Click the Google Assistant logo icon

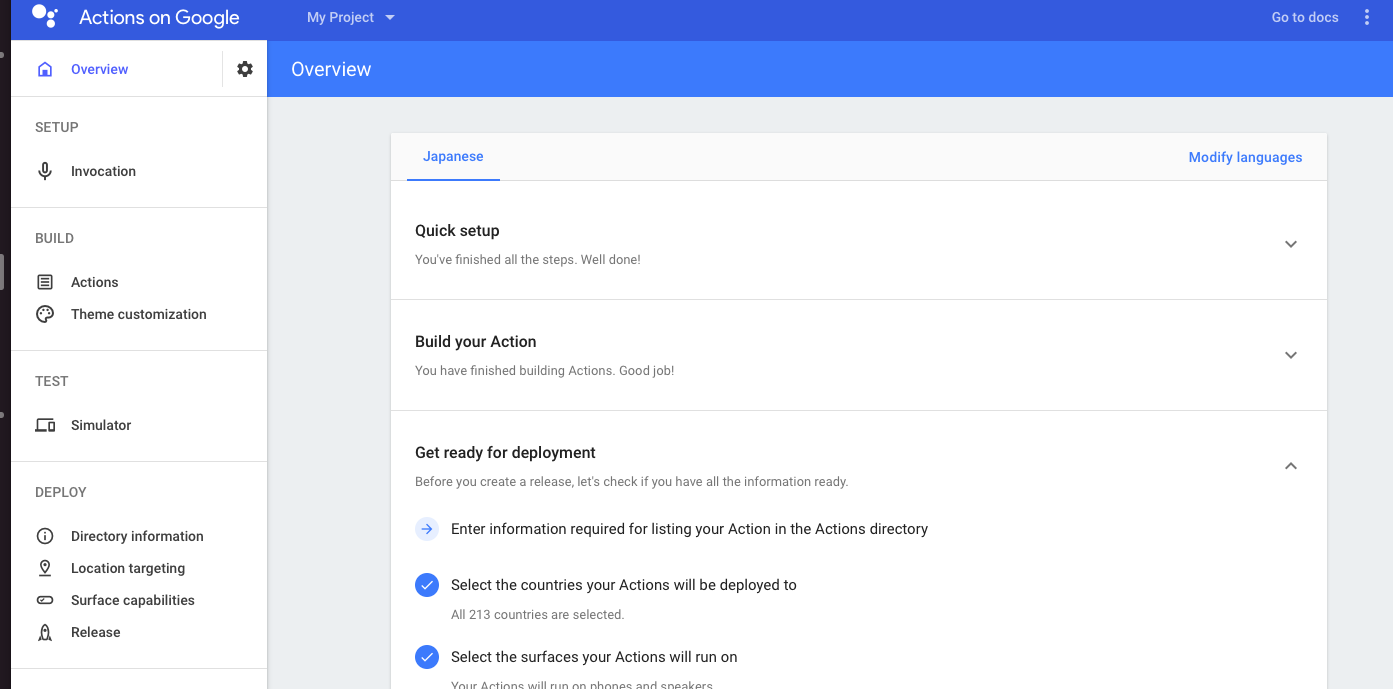[x=45, y=16]
